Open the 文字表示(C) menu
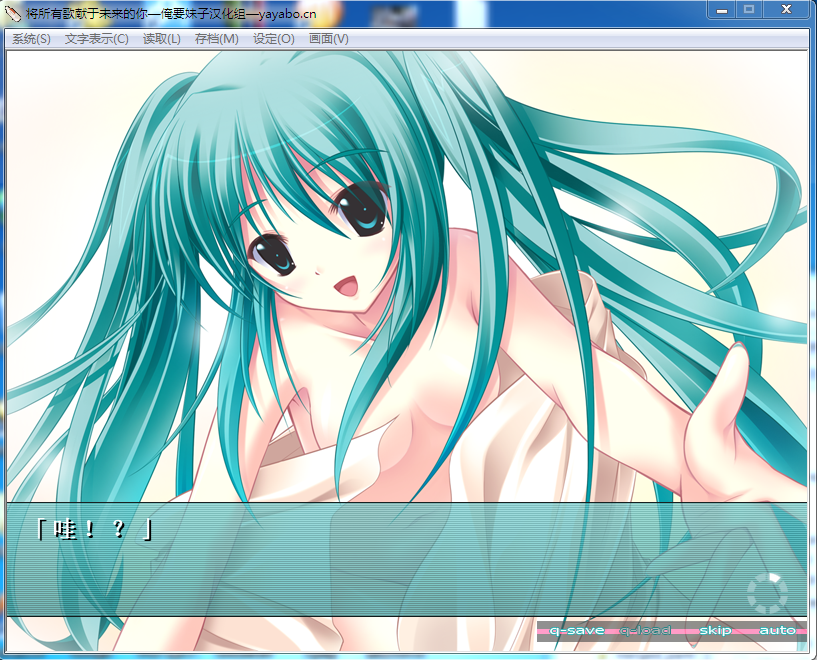Viewport: 817px width, 660px height. 96,39
